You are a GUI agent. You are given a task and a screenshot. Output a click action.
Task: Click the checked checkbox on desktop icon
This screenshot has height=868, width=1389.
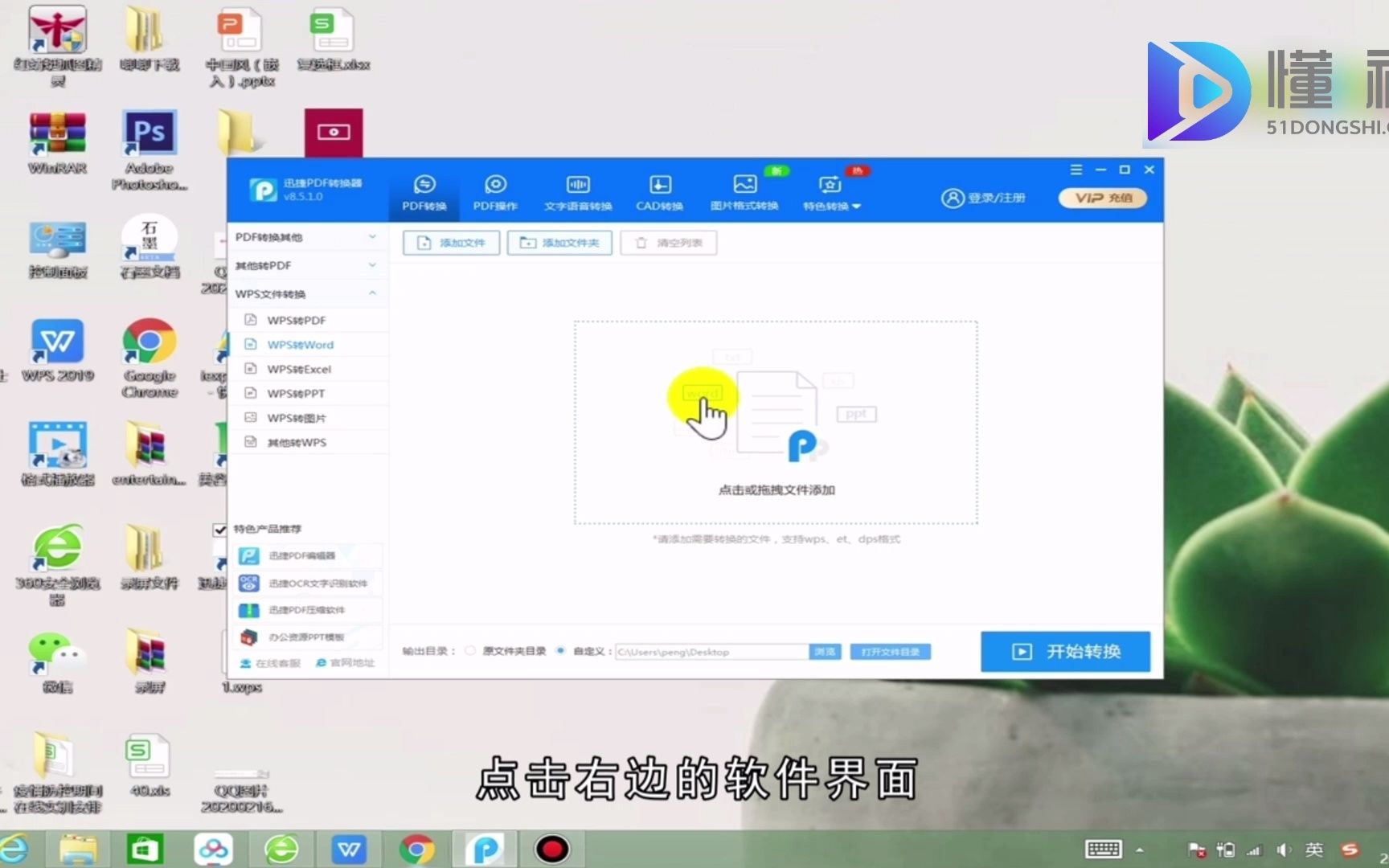(x=218, y=530)
